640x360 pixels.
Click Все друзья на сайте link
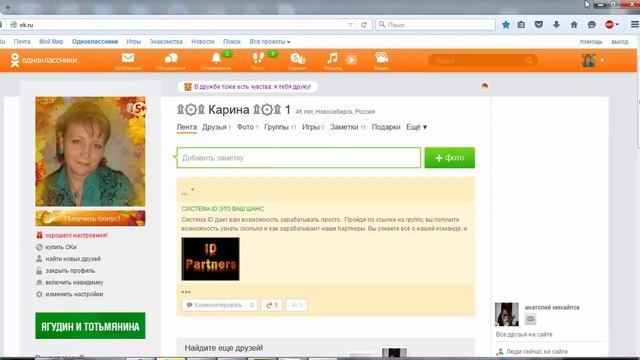click(x=524, y=334)
